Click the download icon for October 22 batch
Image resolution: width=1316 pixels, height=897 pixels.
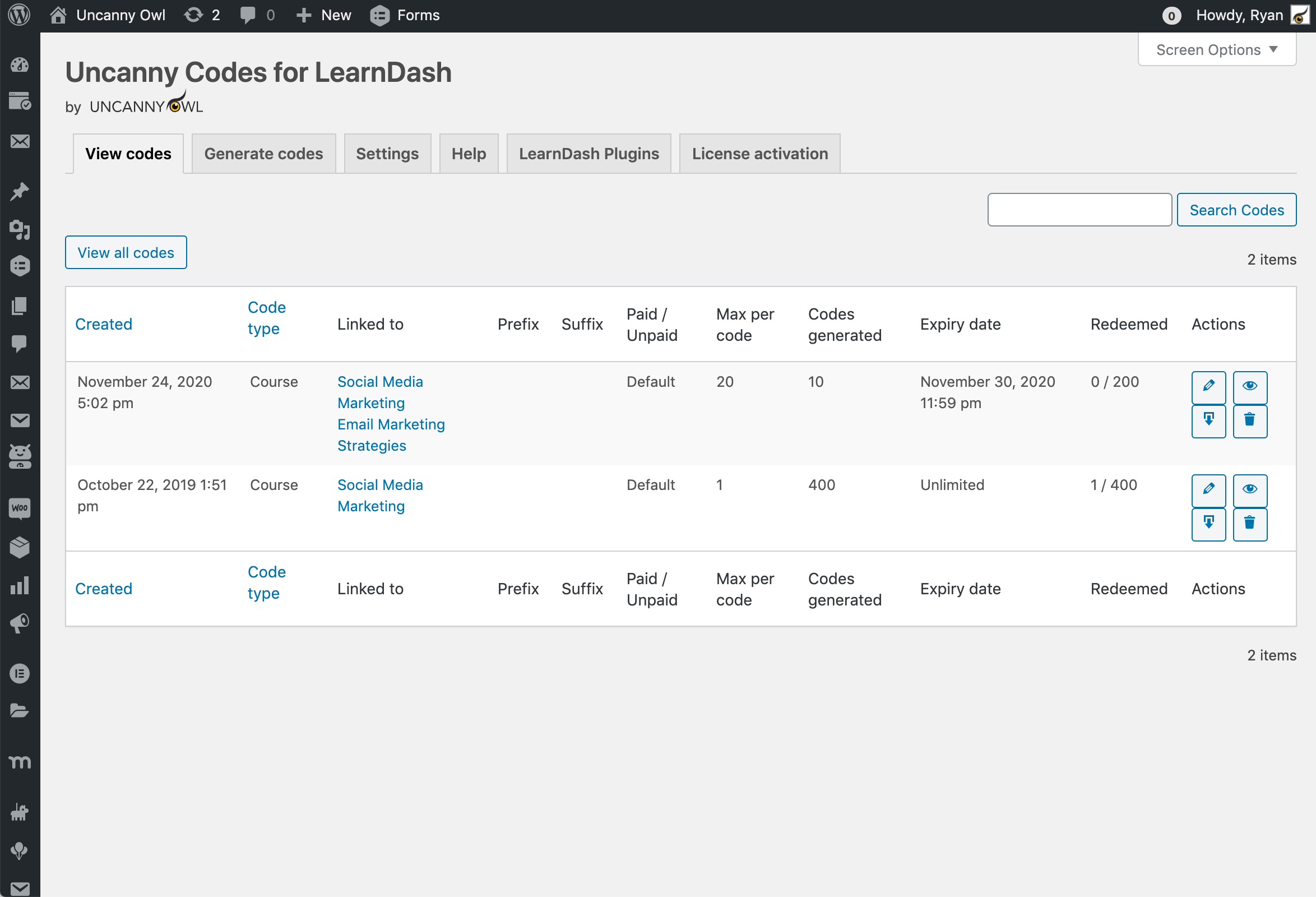pos(1208,523)
